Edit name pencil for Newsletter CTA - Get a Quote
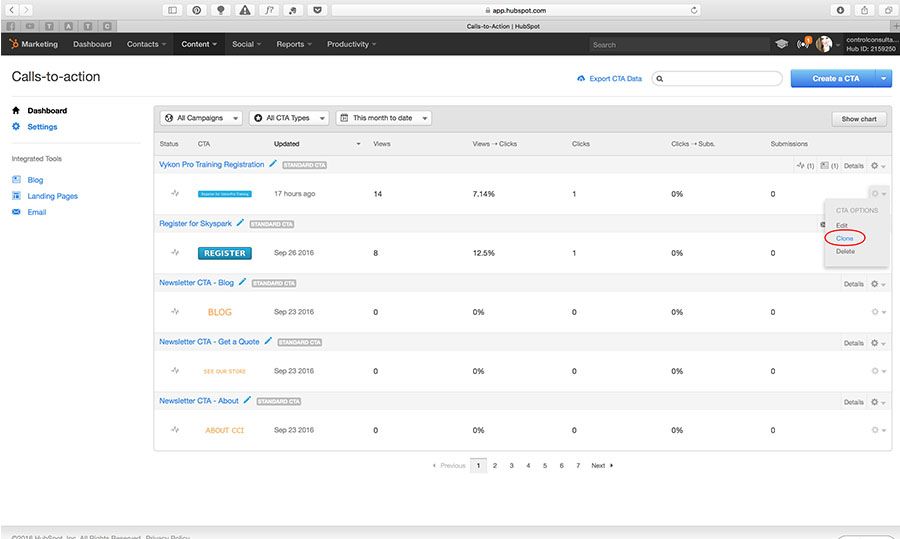This screenshot has height=539, width=900. click(268, 341)
